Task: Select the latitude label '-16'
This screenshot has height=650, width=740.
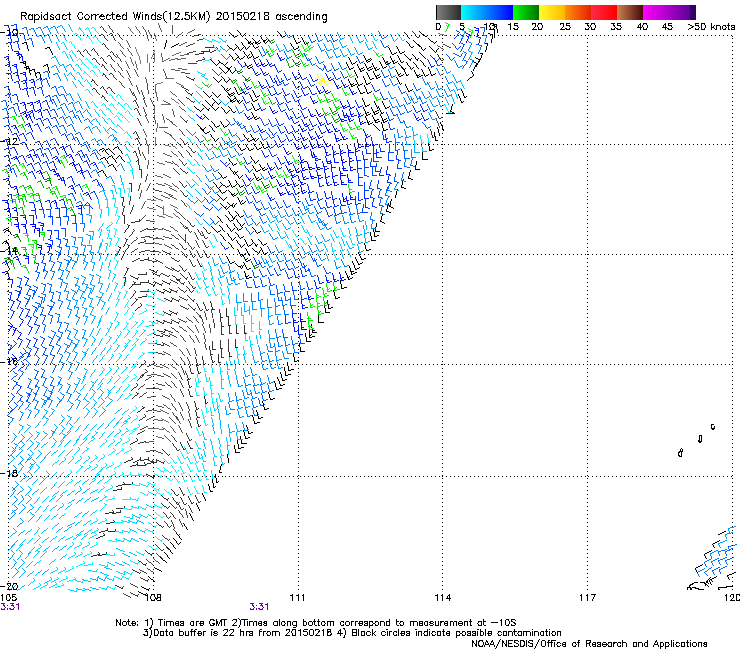Action: [9, 362]
